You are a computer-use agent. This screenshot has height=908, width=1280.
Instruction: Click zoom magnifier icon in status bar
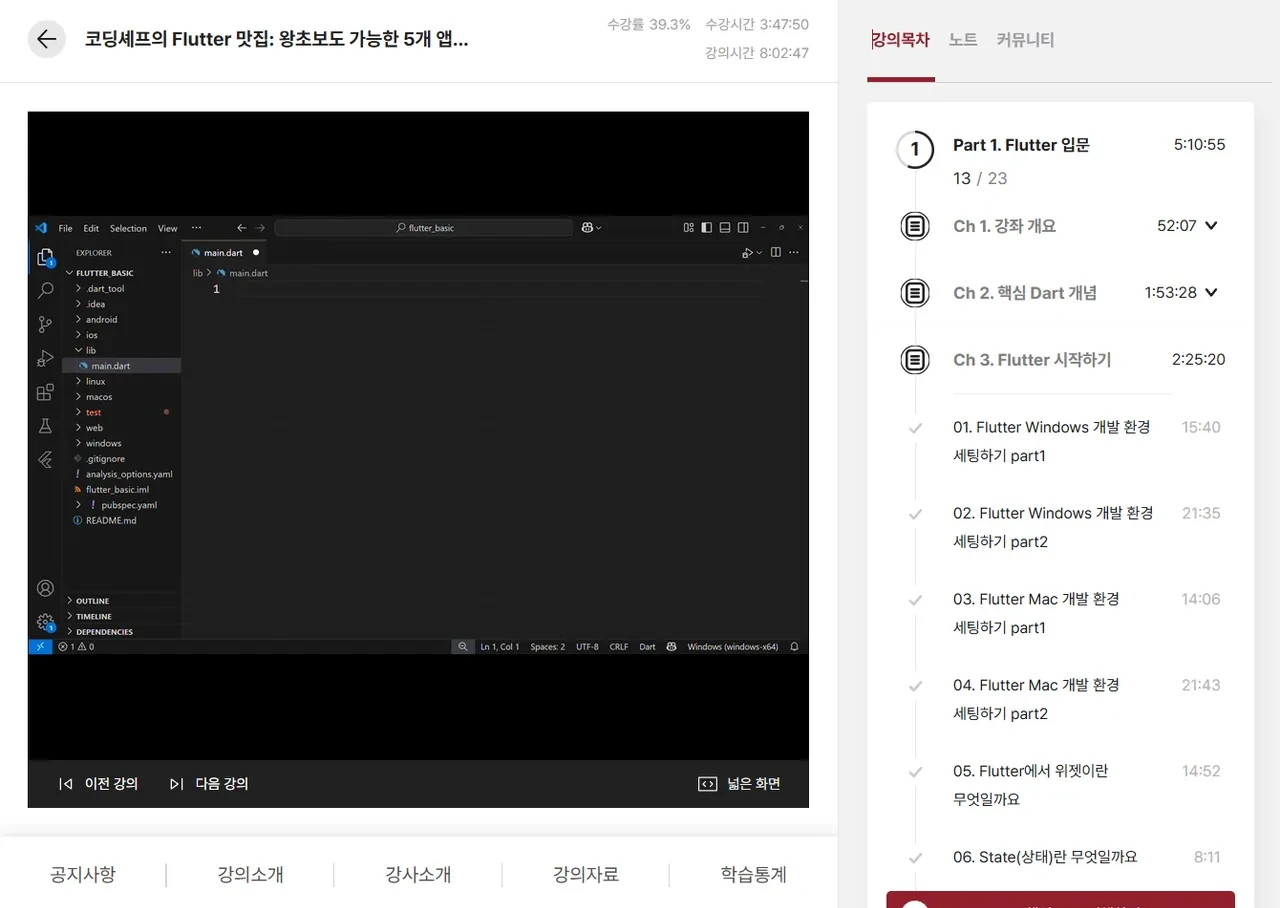(463, 647)
